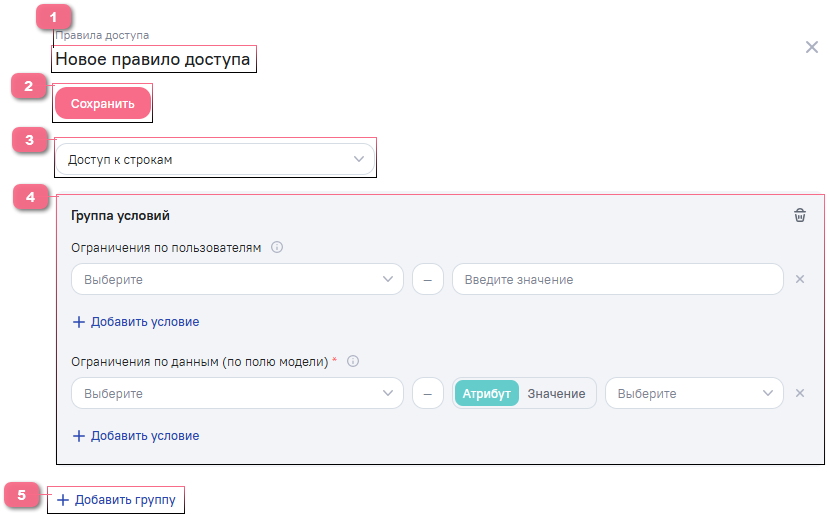Open the user restrictions Выберите dropdown

236,280
